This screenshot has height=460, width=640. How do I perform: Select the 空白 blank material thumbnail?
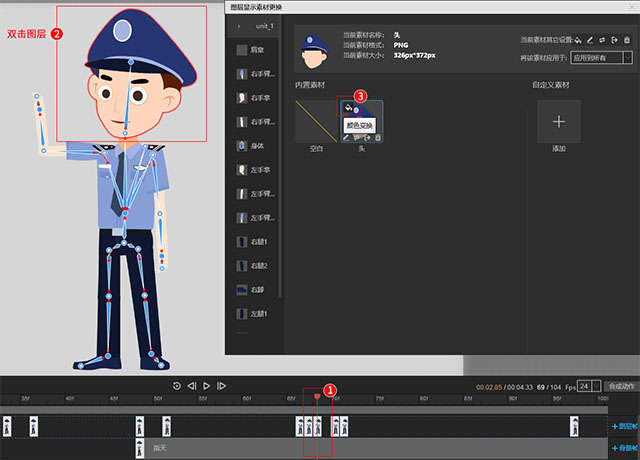point(315,122)
